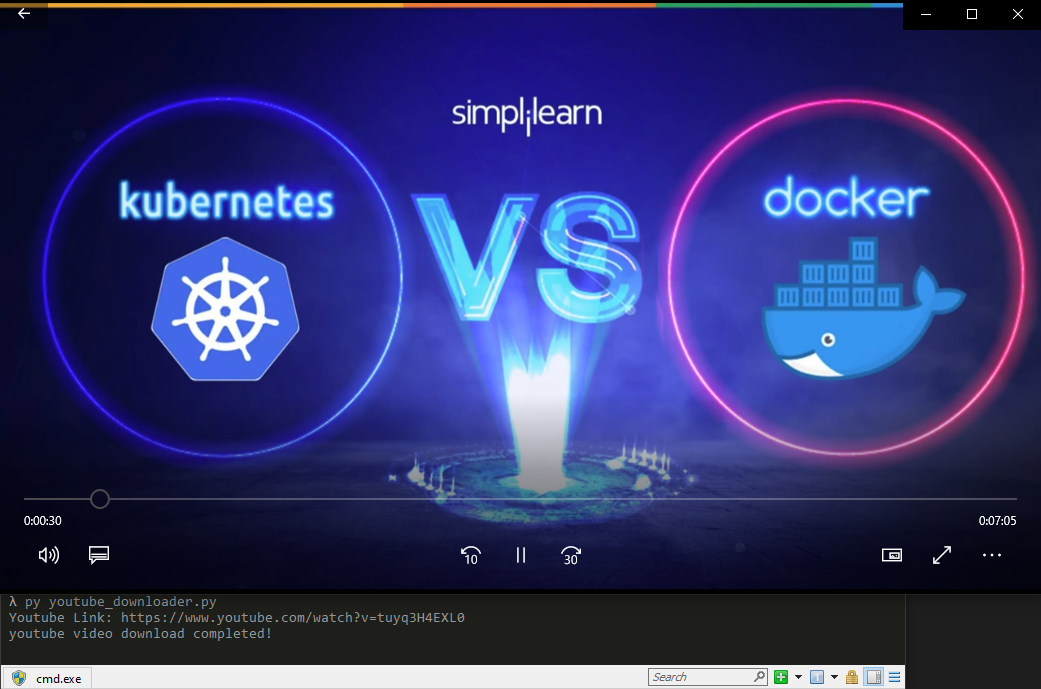
Task: Click the active console number icon
Action: point(817,677)
